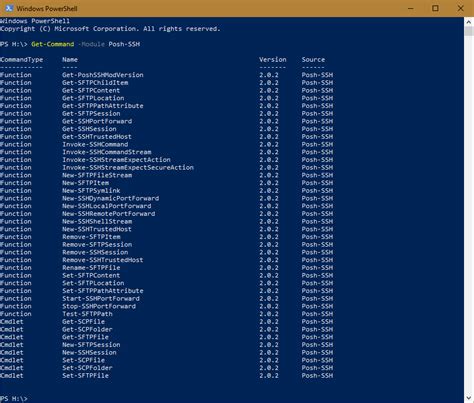Select Set-SFTPFile cmdlet name
The image size is (474, 403).
(85, 376)
